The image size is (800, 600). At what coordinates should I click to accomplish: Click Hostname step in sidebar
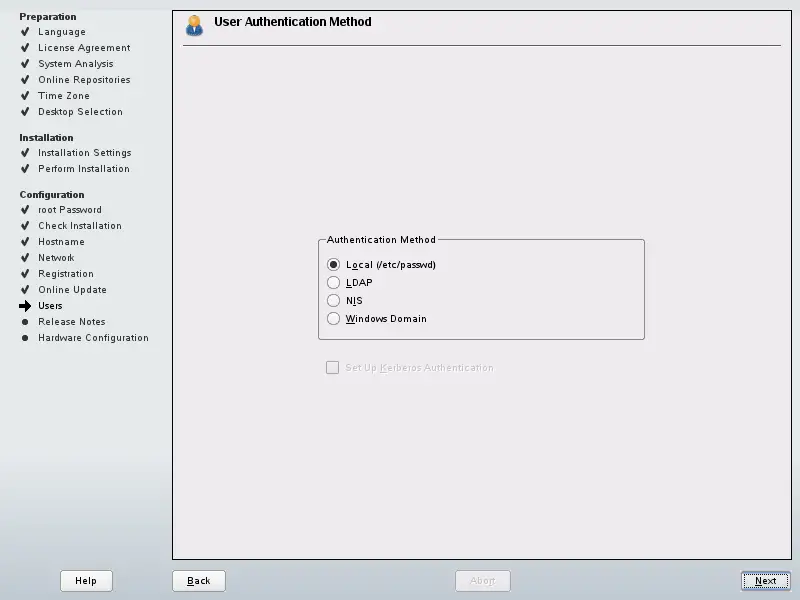[x=61, y=242]
